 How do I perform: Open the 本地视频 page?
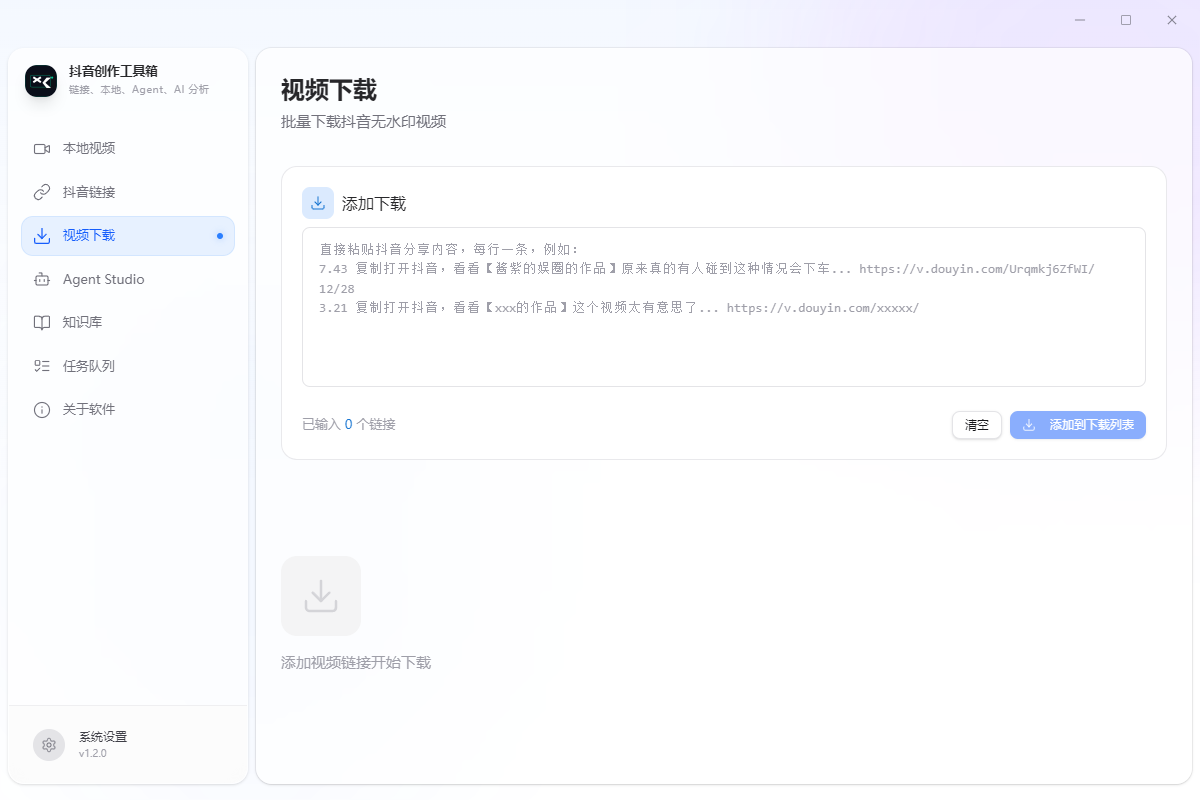tap(128, 148)
